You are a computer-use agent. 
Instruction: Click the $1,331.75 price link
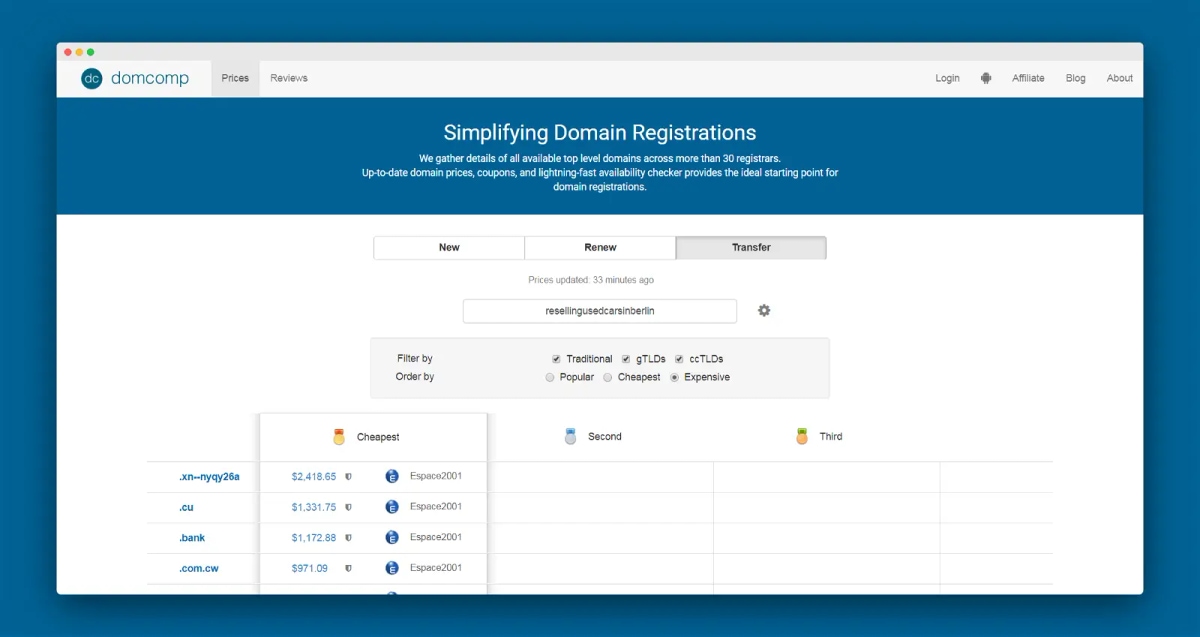314,507
